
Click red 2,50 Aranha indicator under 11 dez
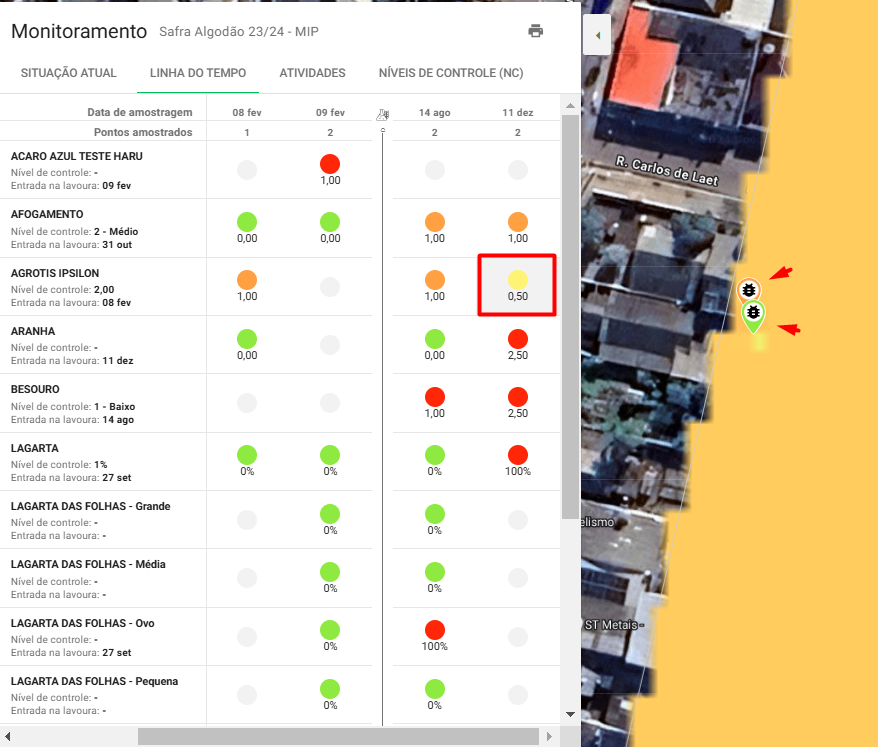coord(517,339)
